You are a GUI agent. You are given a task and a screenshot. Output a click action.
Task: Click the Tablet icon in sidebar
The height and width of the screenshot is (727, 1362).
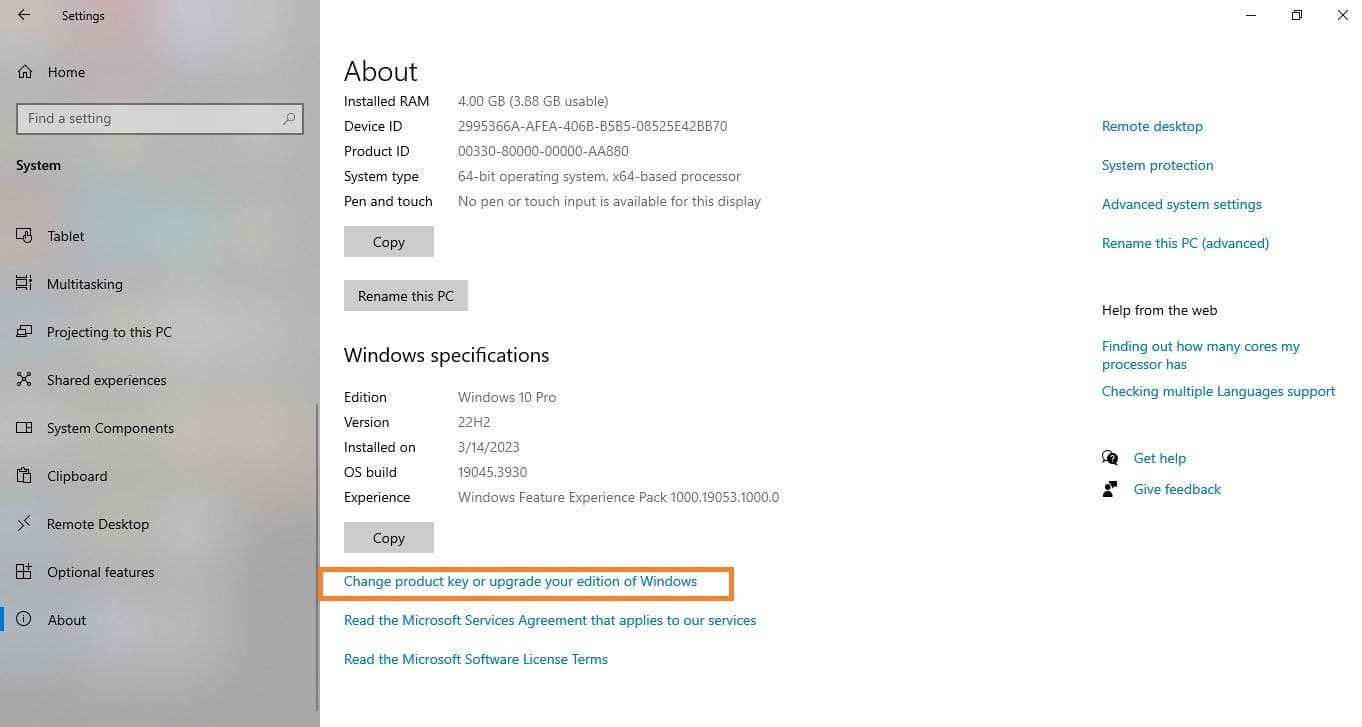(25, 236)
